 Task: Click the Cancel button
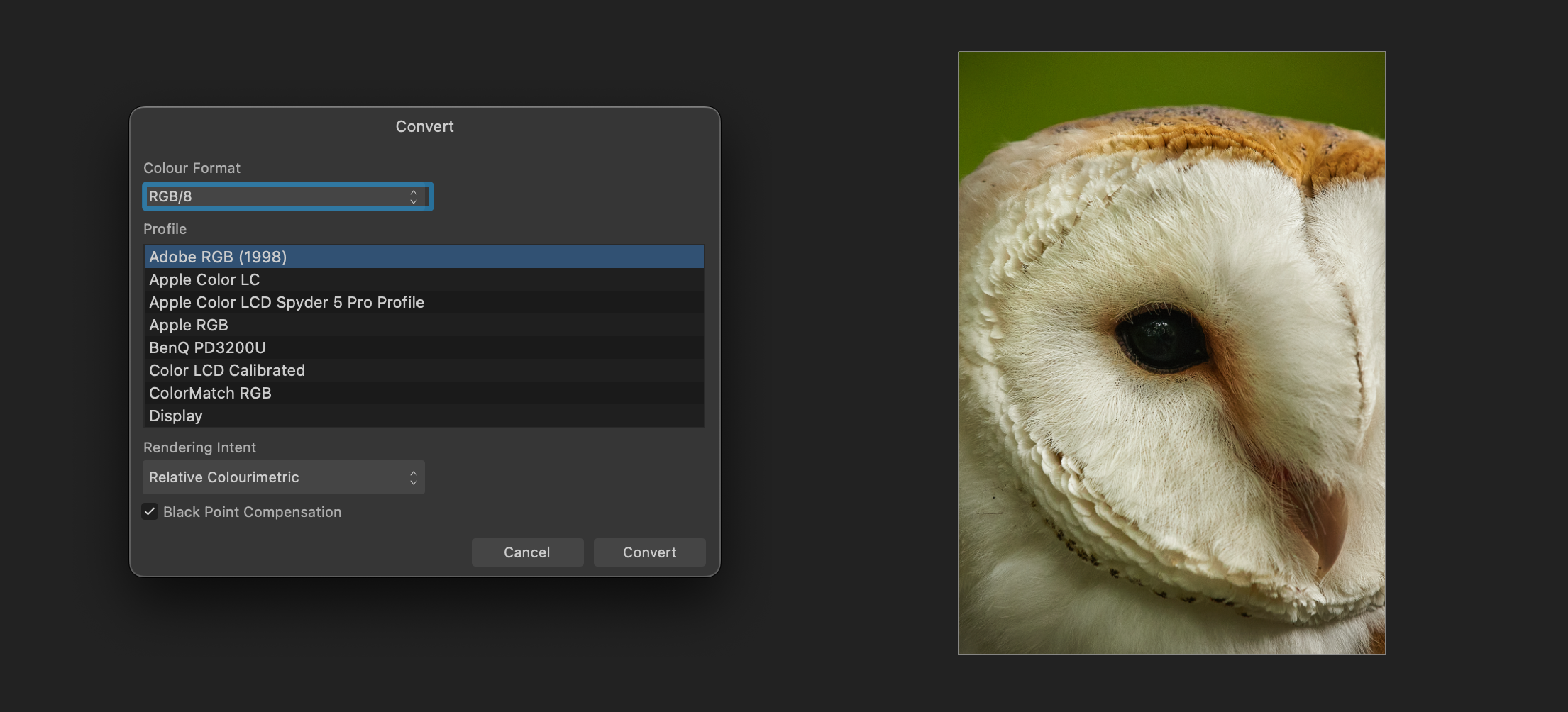(x=527, y=552)
